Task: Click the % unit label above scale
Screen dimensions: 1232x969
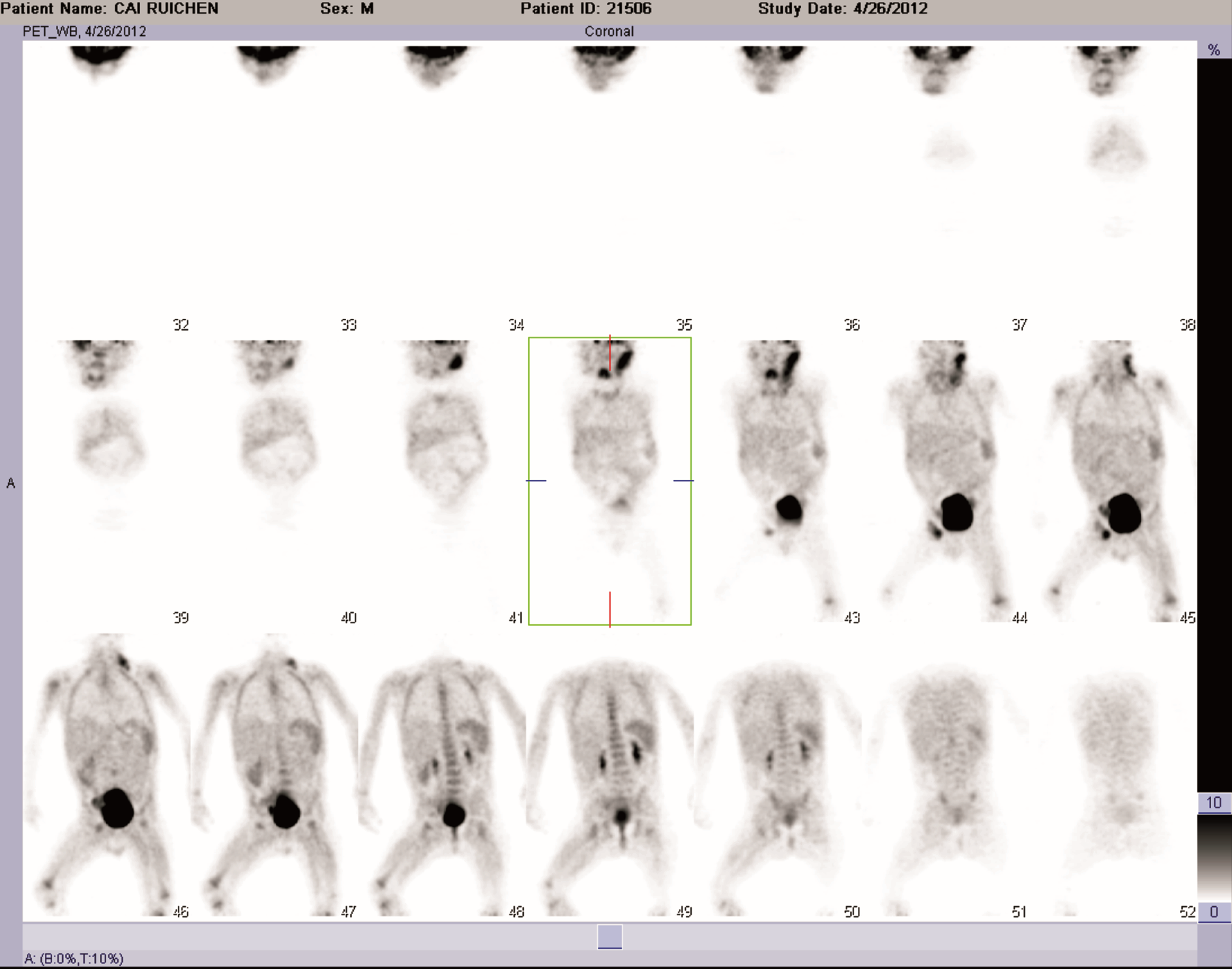Action: pyautogui.click(x=1213, y=50)
